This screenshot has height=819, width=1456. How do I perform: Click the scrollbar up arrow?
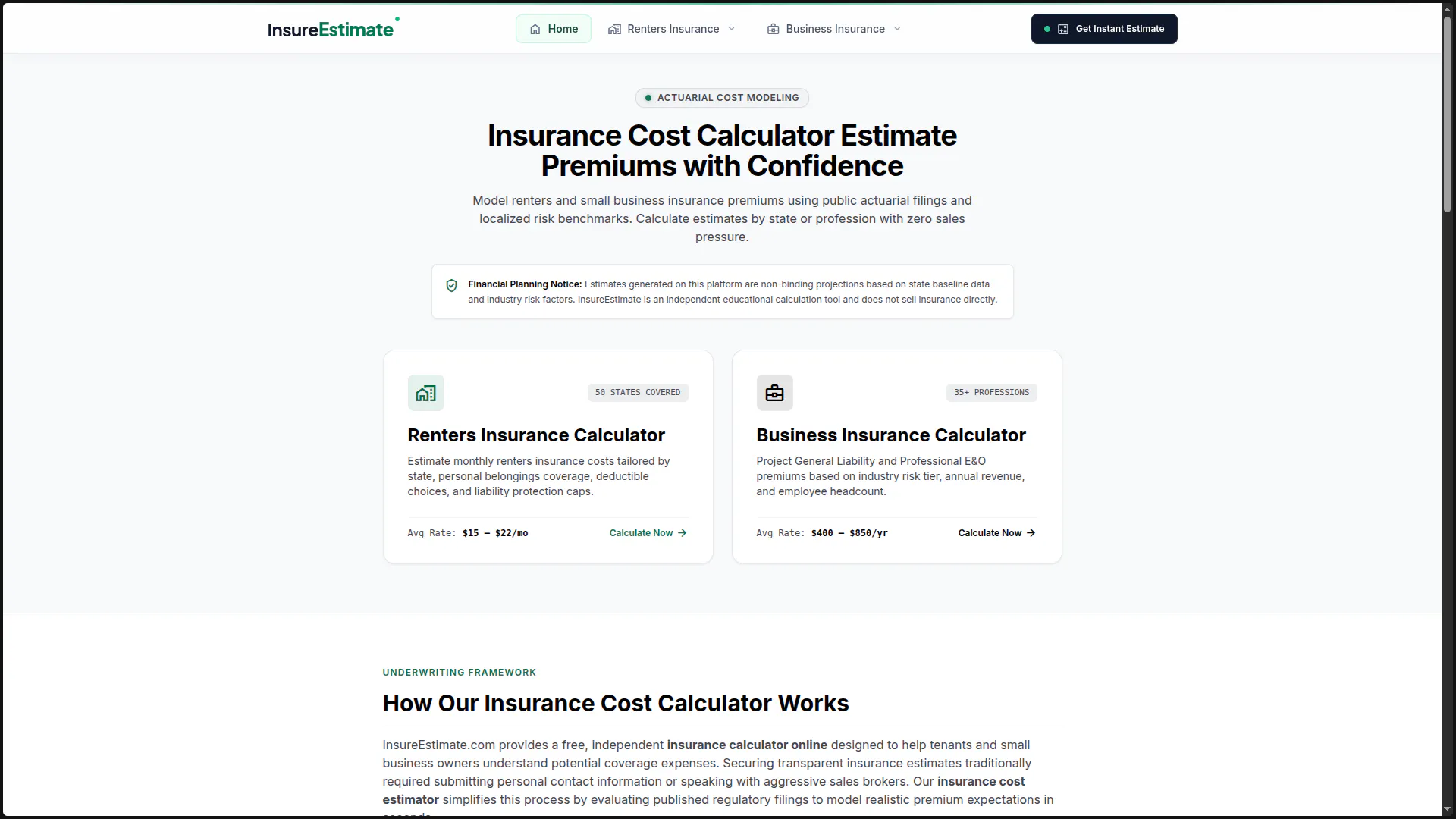pyautogui.click(x=1447, y=8)
